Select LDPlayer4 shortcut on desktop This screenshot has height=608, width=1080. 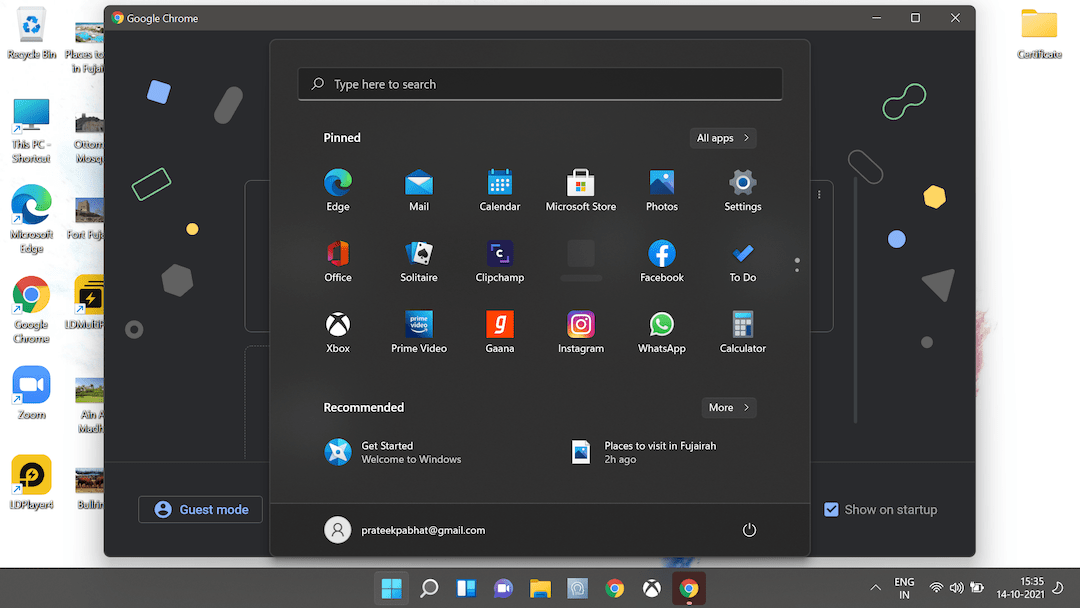(x=31, y=483)
